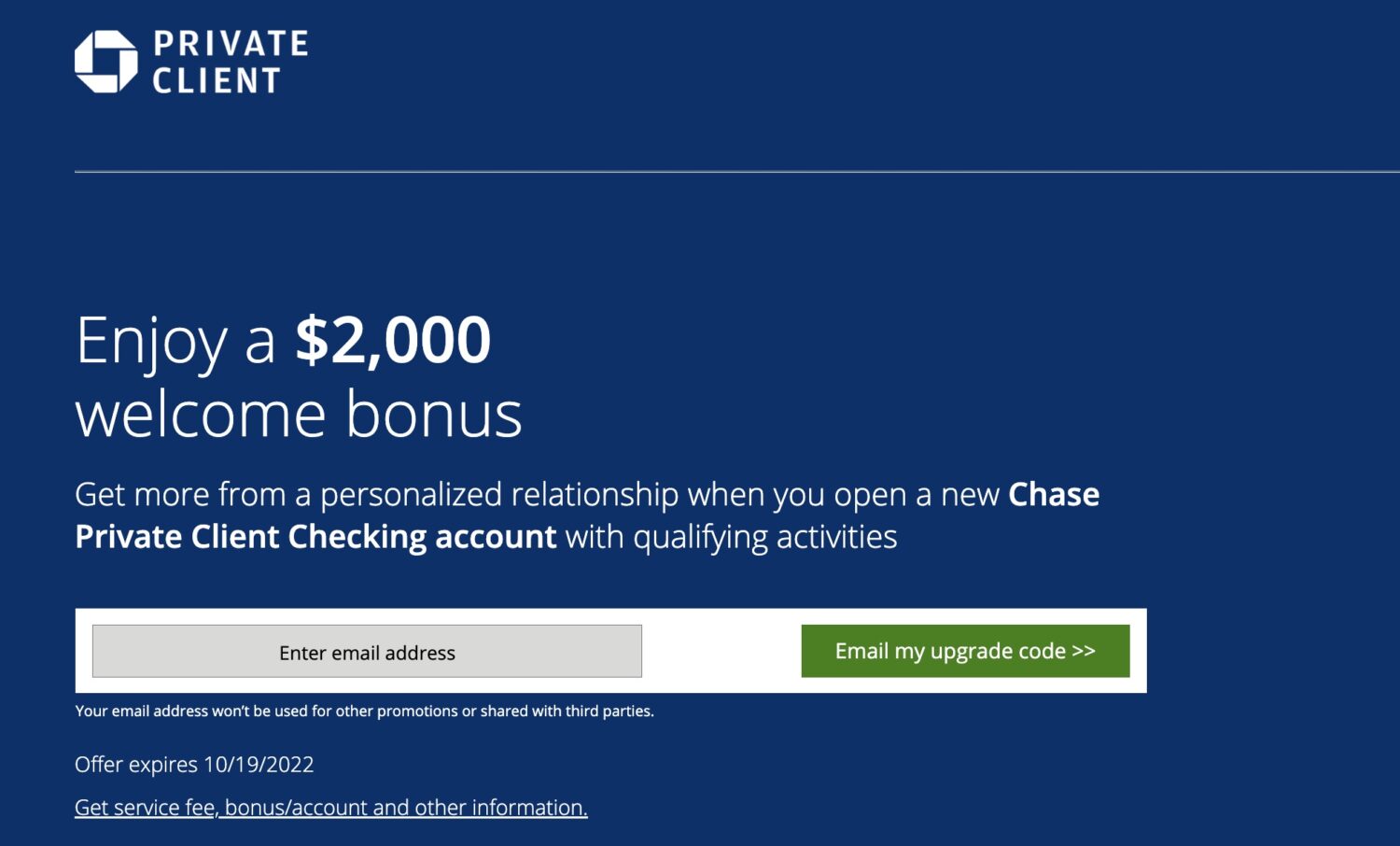Click the word PRIVATE in the header

tap(231, 44)
